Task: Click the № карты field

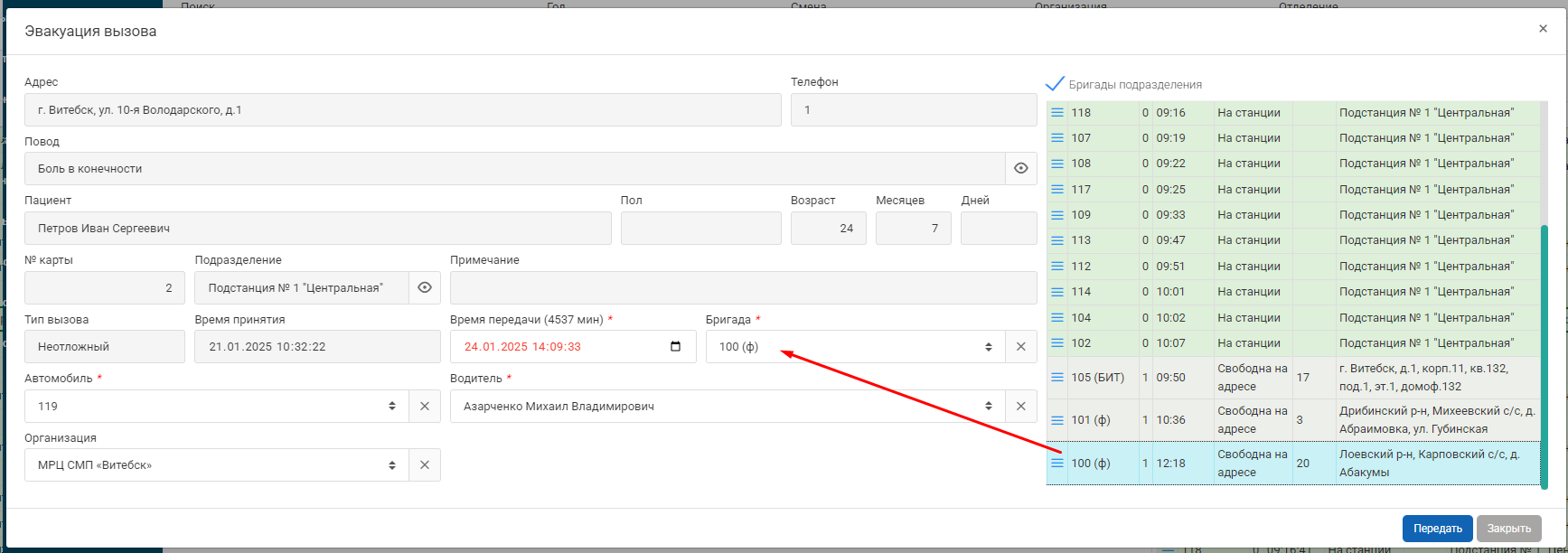Action: [x=105, y=288]
